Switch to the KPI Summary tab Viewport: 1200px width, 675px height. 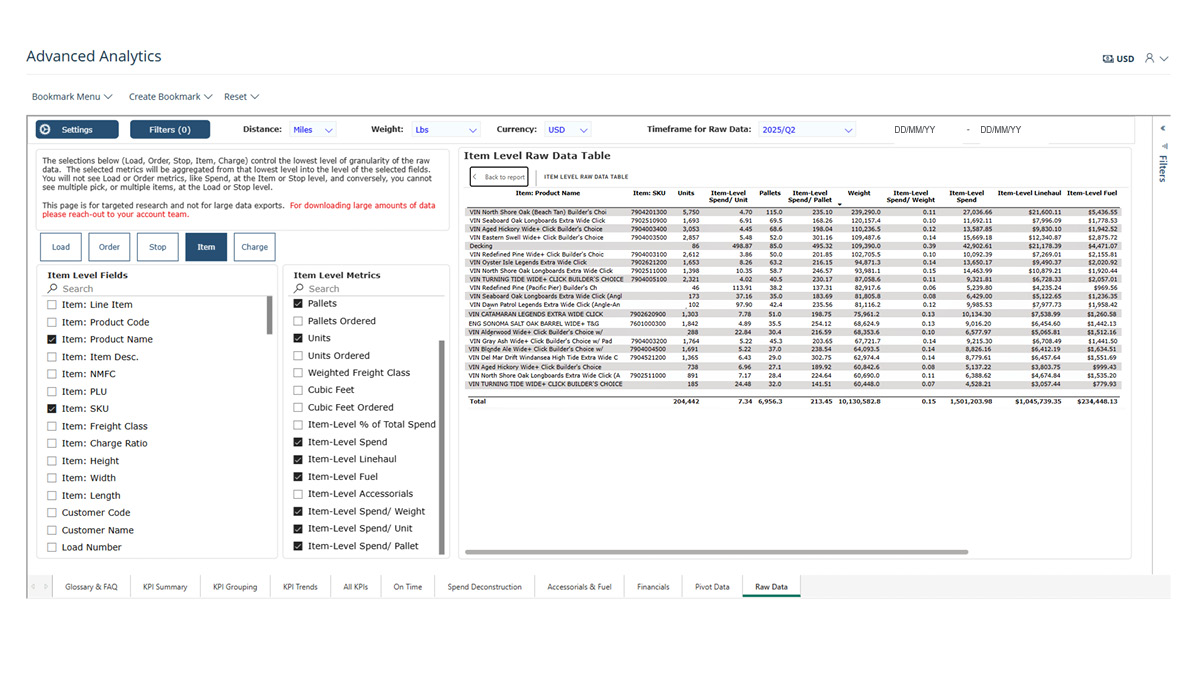pyautogui.click(x=164, y=587)
